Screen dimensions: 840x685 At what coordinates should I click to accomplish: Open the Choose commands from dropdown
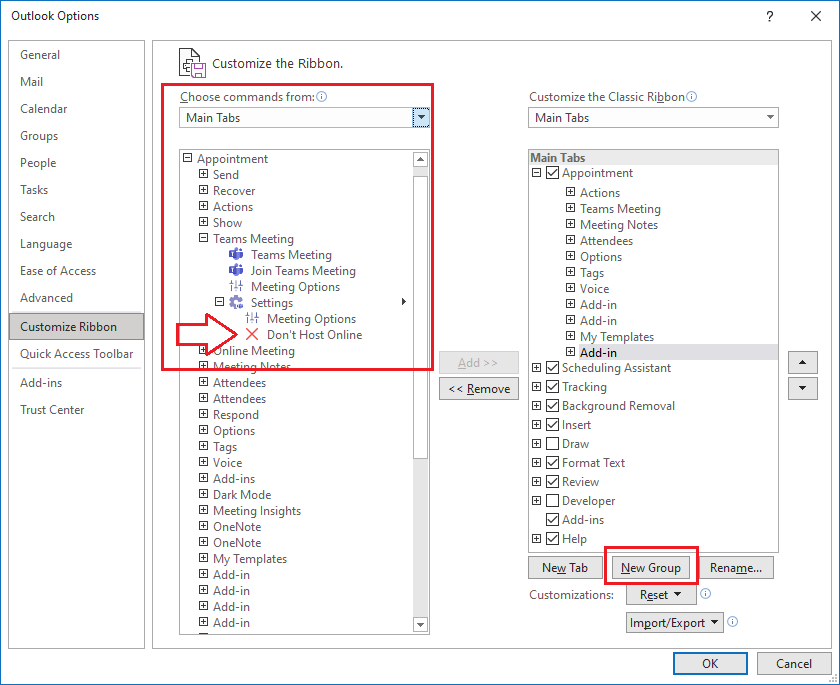[421, 117]
